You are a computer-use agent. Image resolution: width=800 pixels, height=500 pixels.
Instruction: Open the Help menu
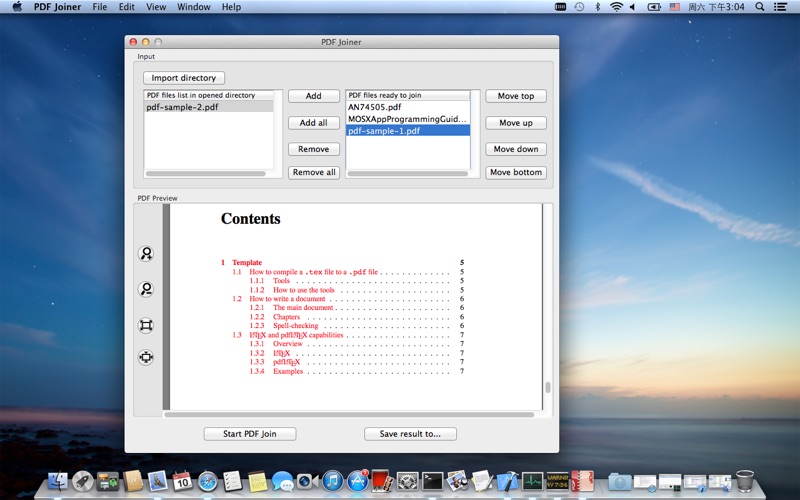(231, 7)
